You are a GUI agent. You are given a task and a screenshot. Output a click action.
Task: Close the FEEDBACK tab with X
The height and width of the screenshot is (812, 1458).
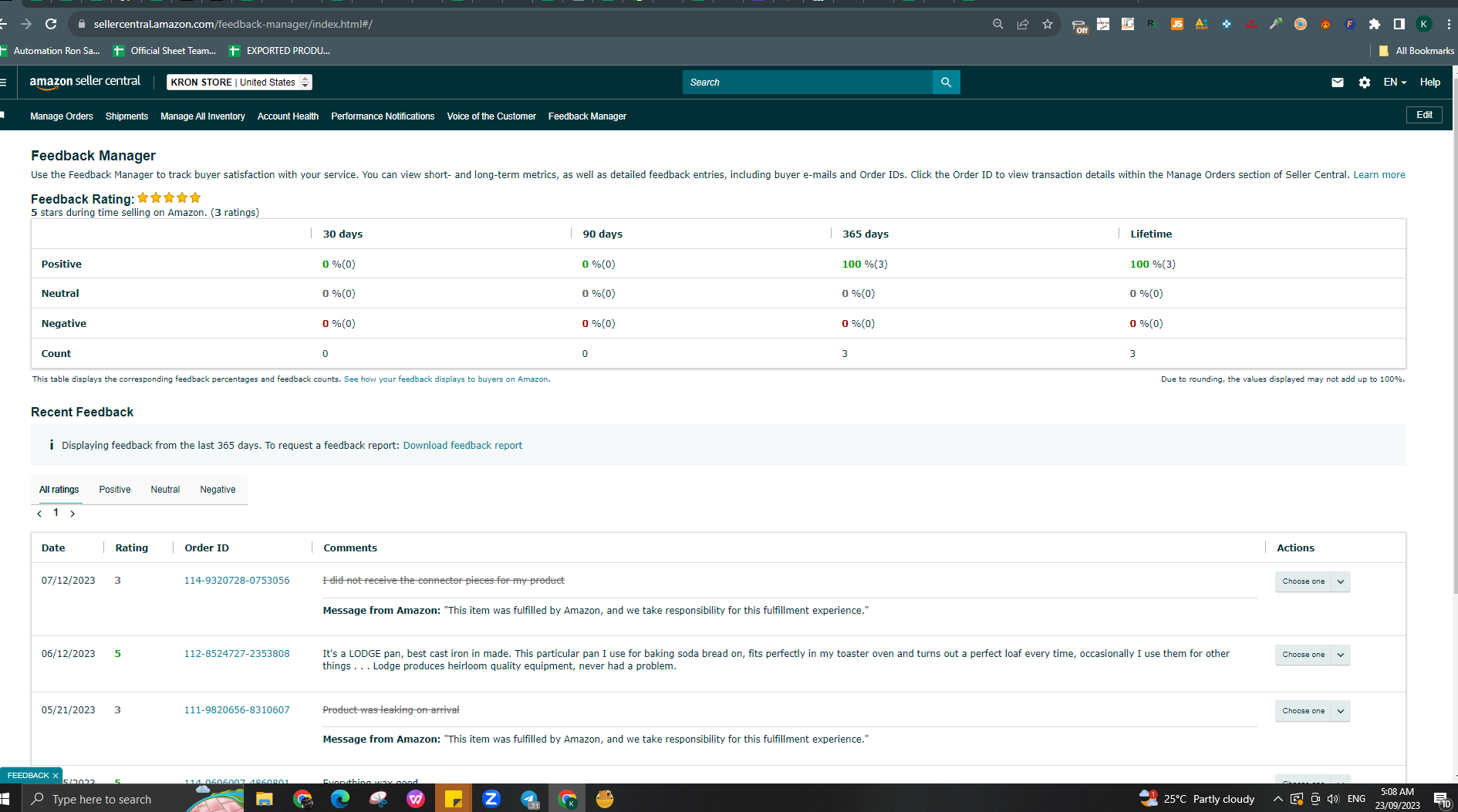pos(56,775)
